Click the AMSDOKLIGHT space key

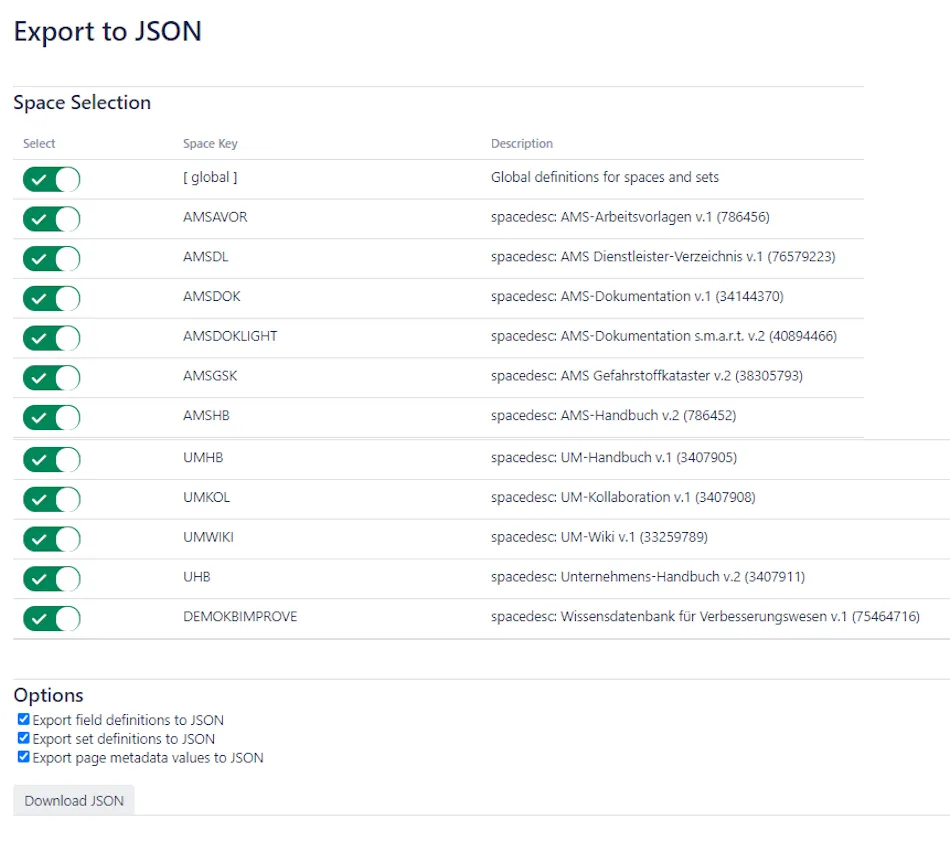(x=230, y=336)
